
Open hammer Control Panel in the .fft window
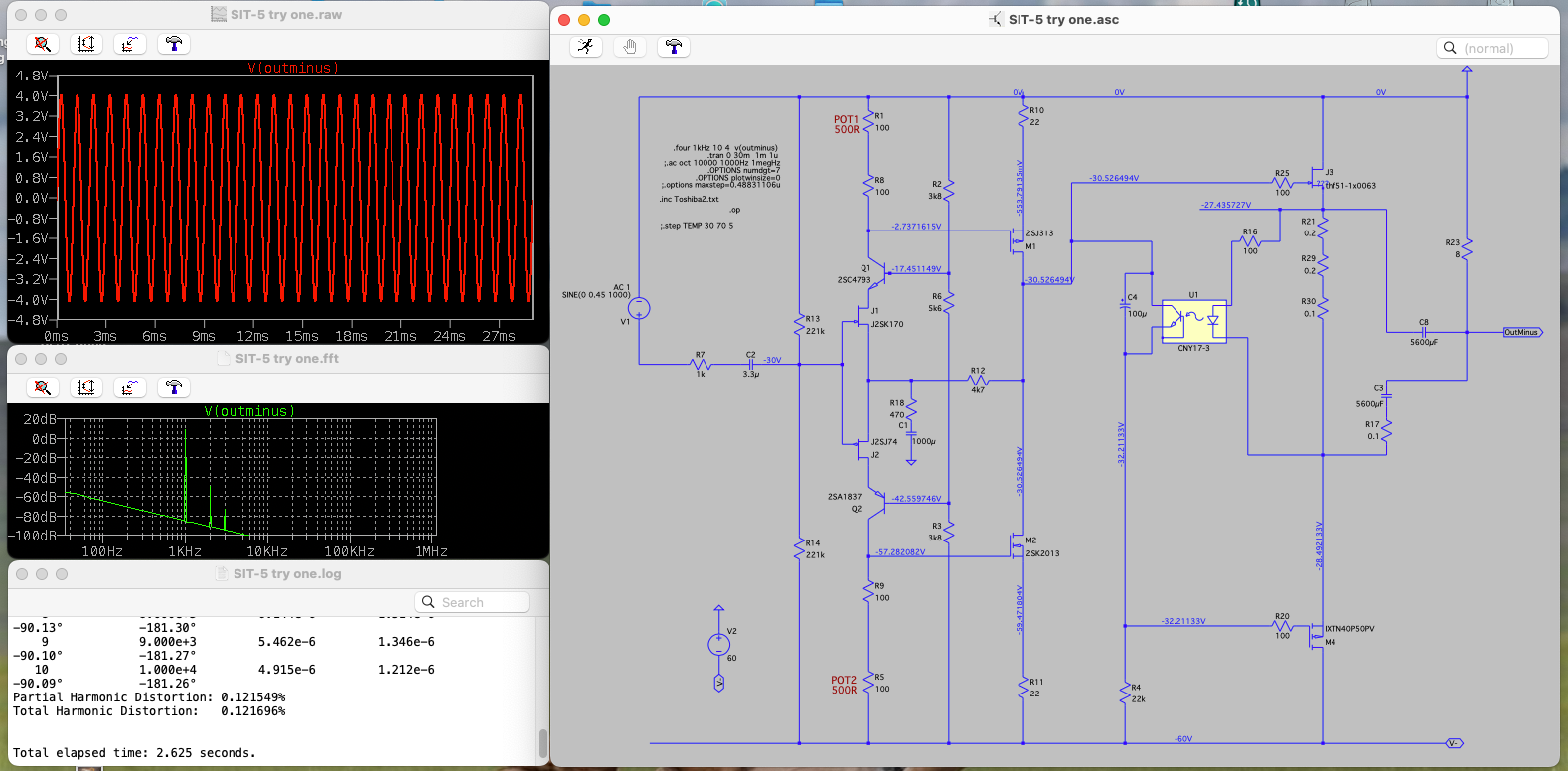174,387
